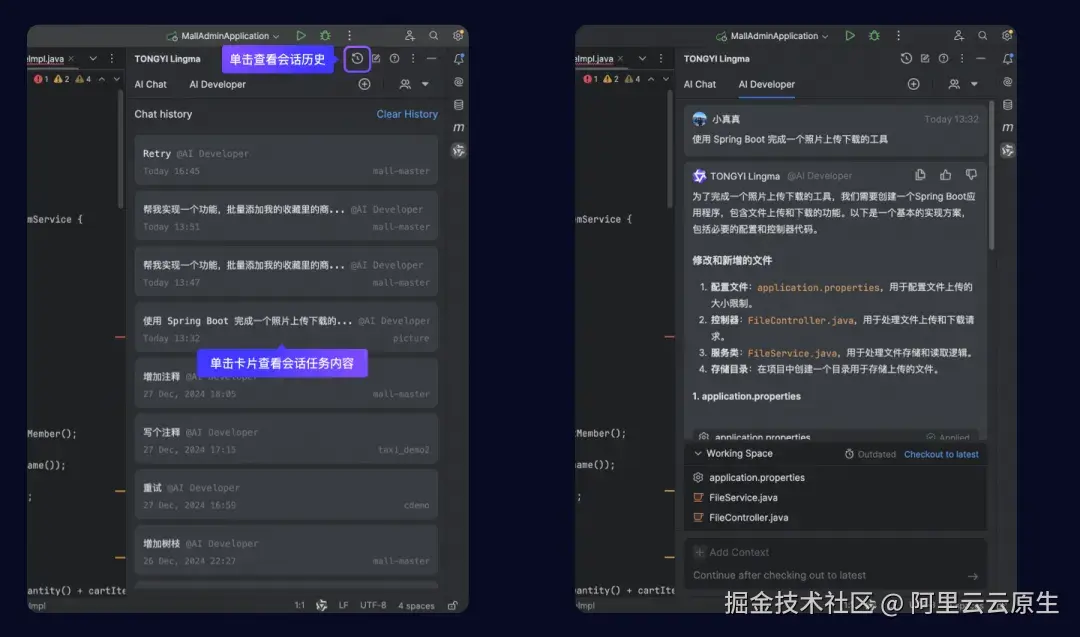Give thumbs down on the Lingma answer

971,174
